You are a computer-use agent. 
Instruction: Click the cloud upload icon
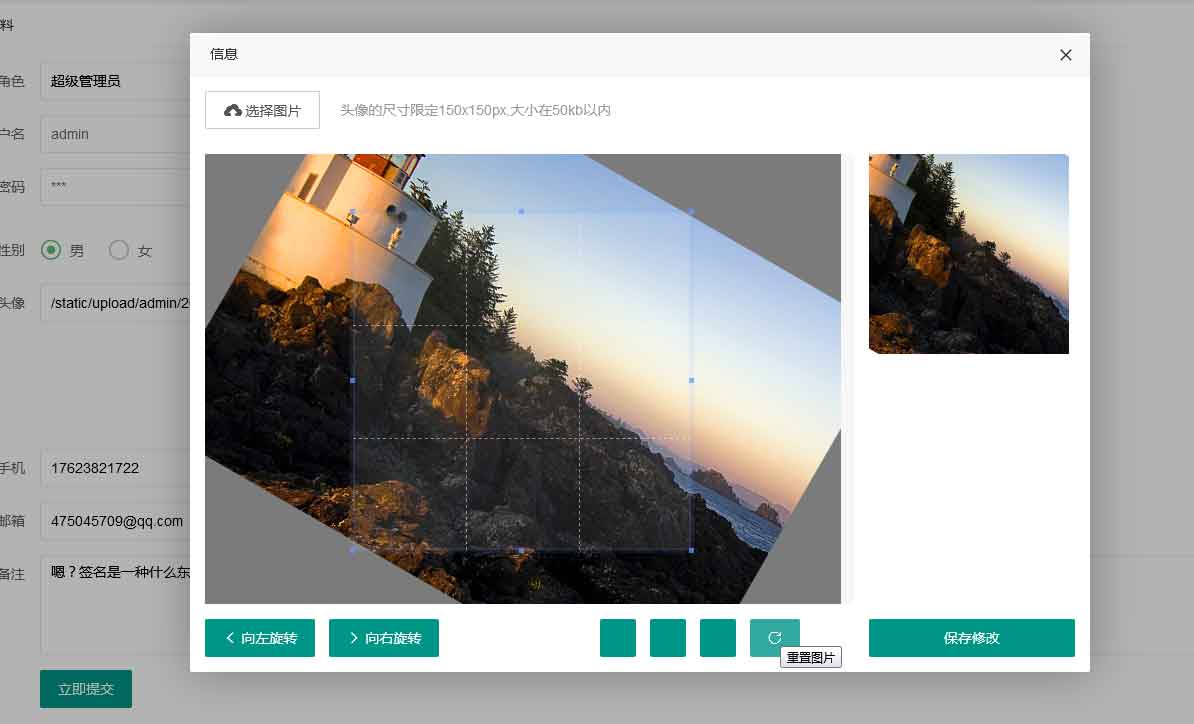[233, 110]
